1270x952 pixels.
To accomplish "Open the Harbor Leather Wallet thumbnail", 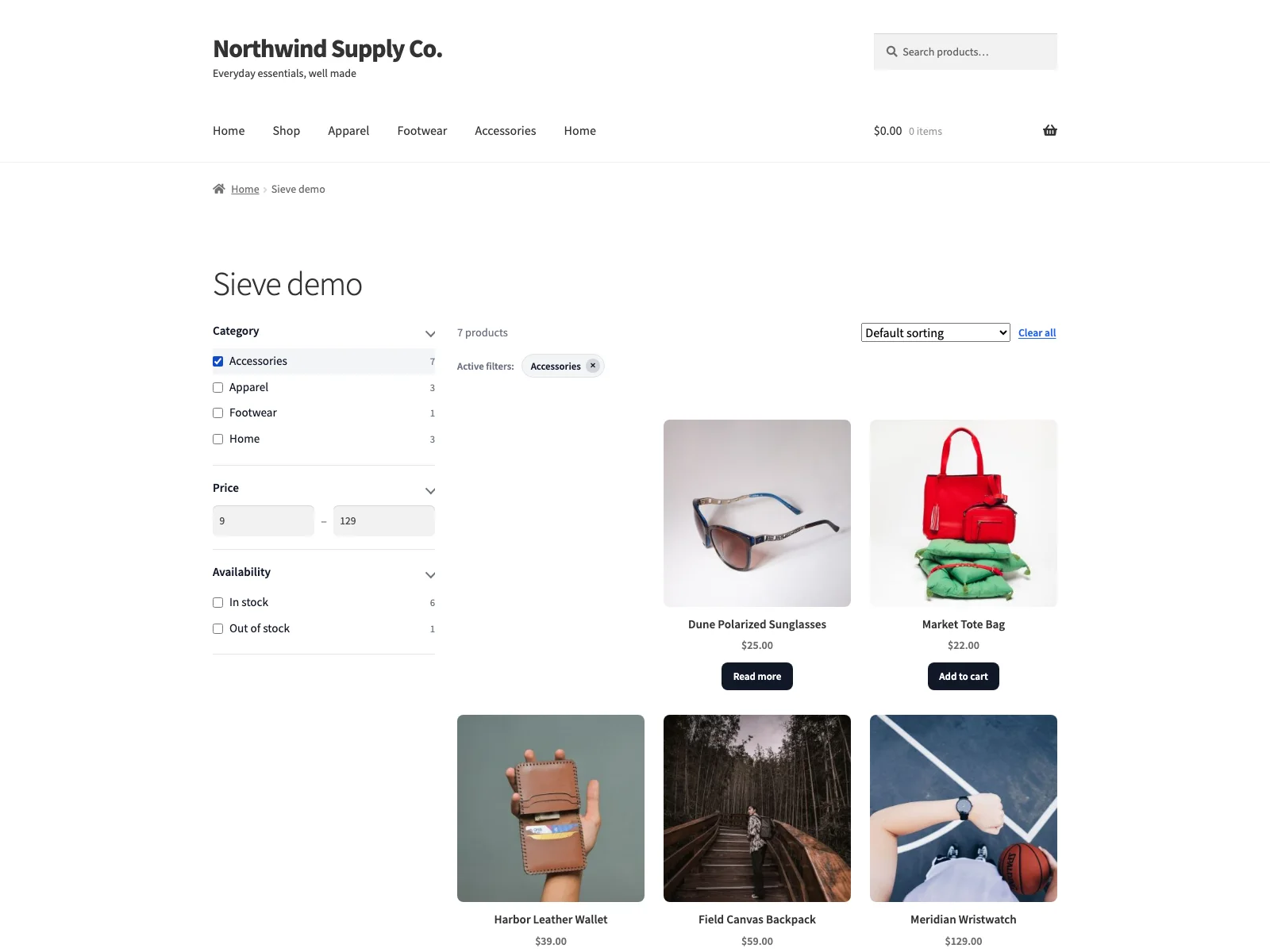I will [551, 808].
